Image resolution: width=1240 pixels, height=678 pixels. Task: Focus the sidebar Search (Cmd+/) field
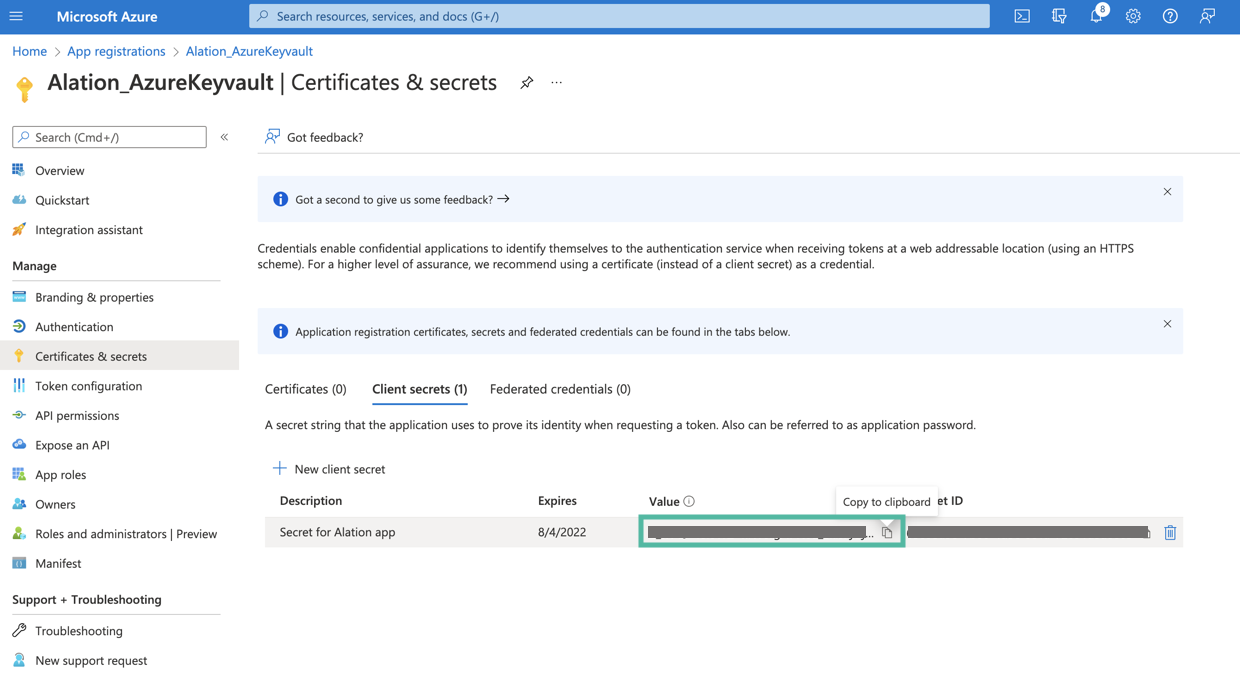pyautogui.click(x=109, y=137)
